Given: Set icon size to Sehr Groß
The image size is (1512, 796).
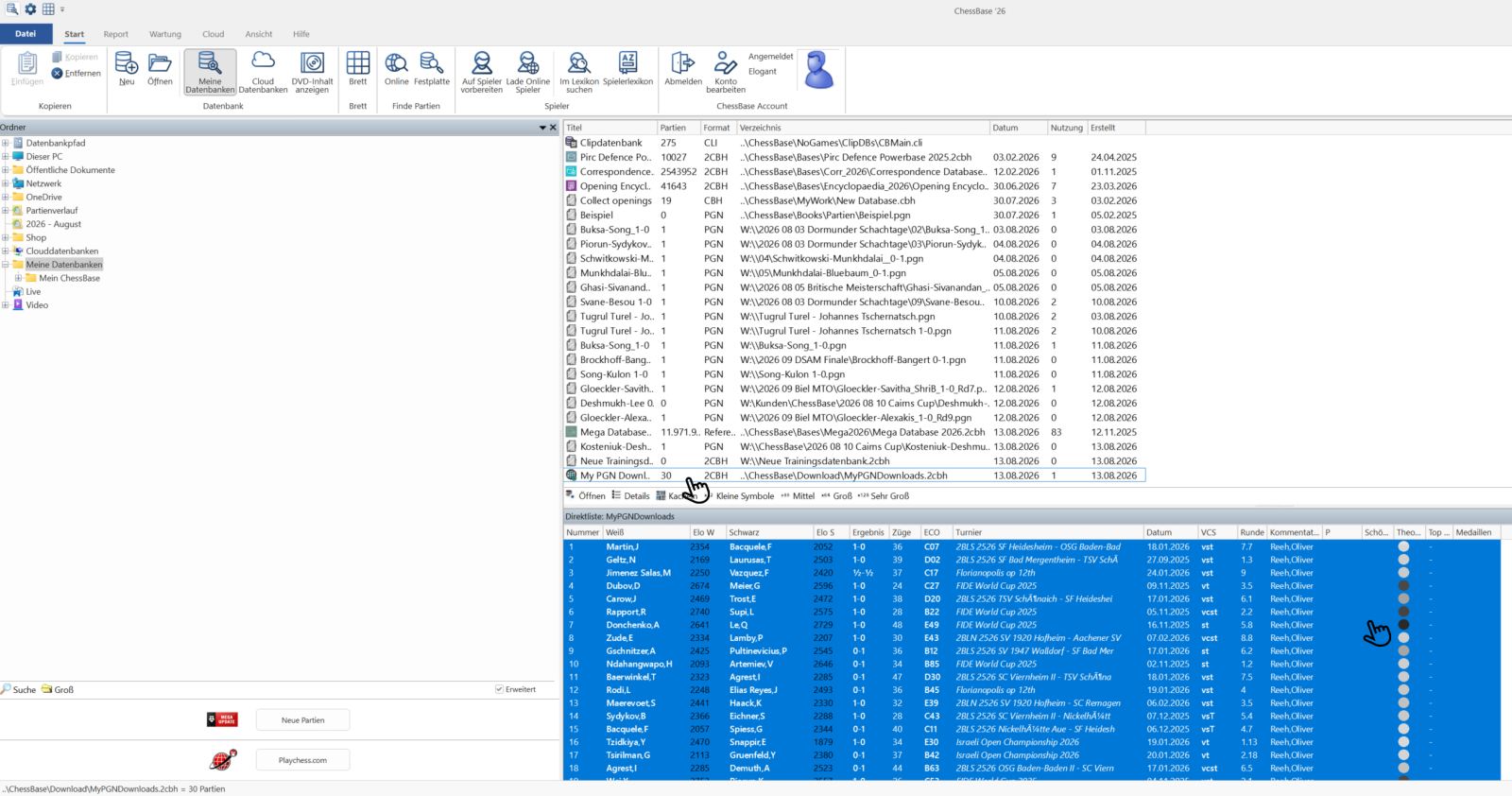Looking at the screenshot, I should coord(884,495).
